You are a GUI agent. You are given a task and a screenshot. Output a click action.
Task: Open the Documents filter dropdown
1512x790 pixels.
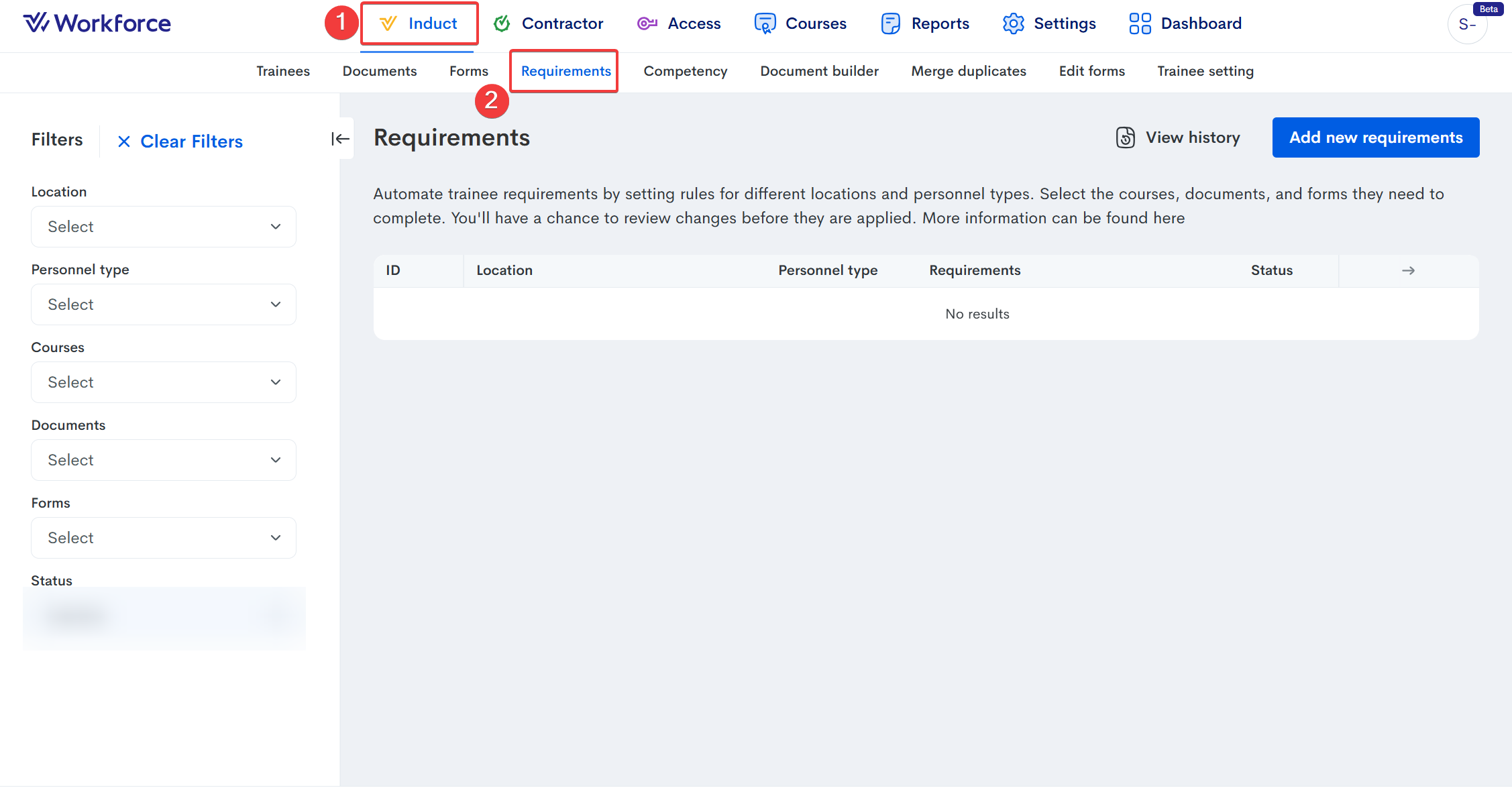pyautogui.click(x=163, y=460)
